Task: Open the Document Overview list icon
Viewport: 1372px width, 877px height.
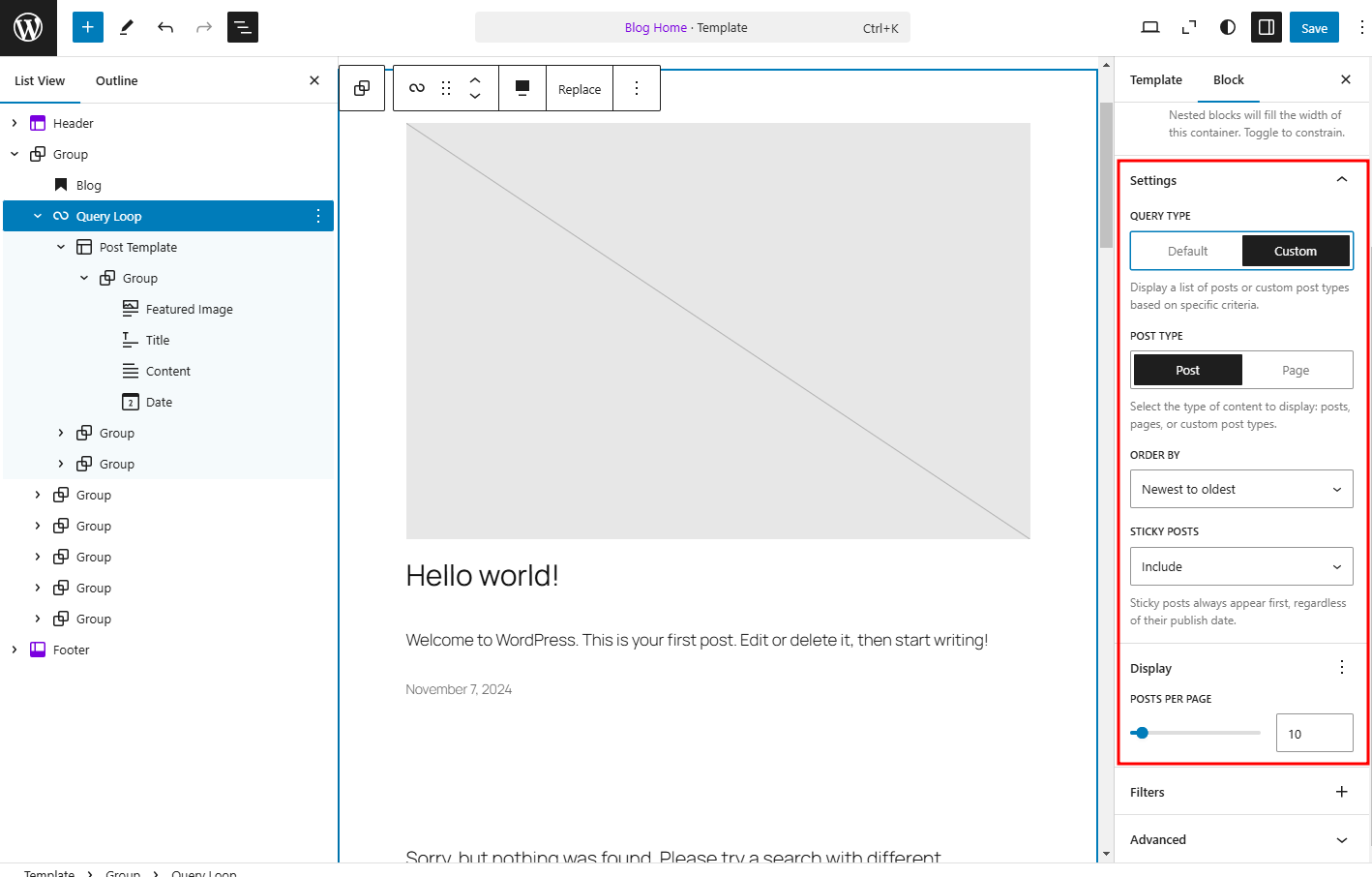Action: tap(242, 27)
